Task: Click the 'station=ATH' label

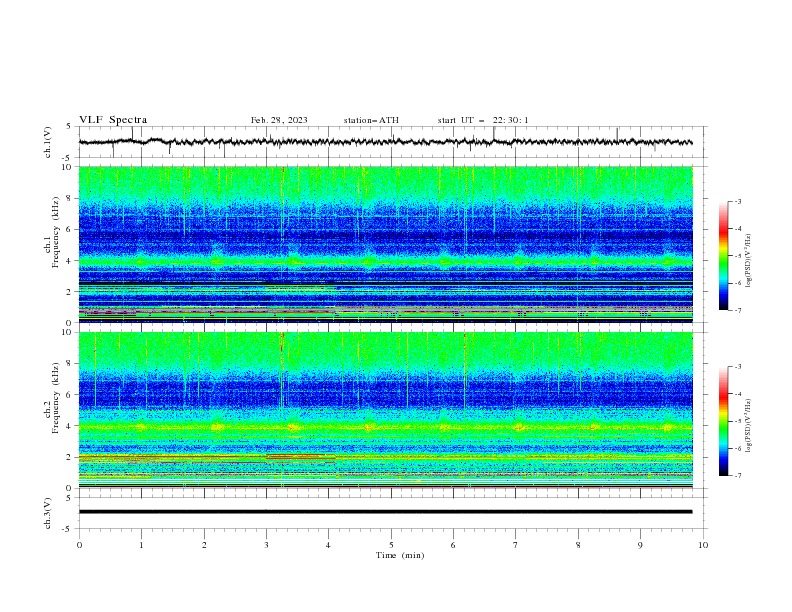Action: tap(371, 120)
